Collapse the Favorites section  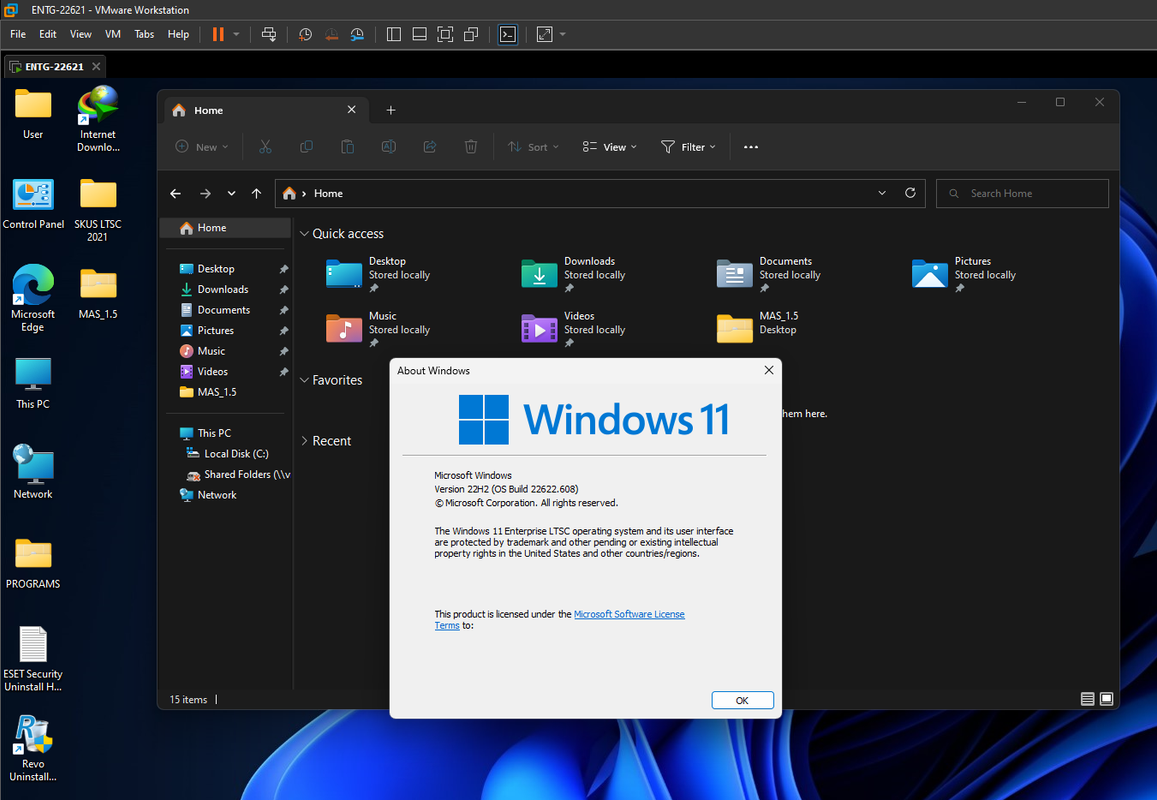click(x=304, y=380)
